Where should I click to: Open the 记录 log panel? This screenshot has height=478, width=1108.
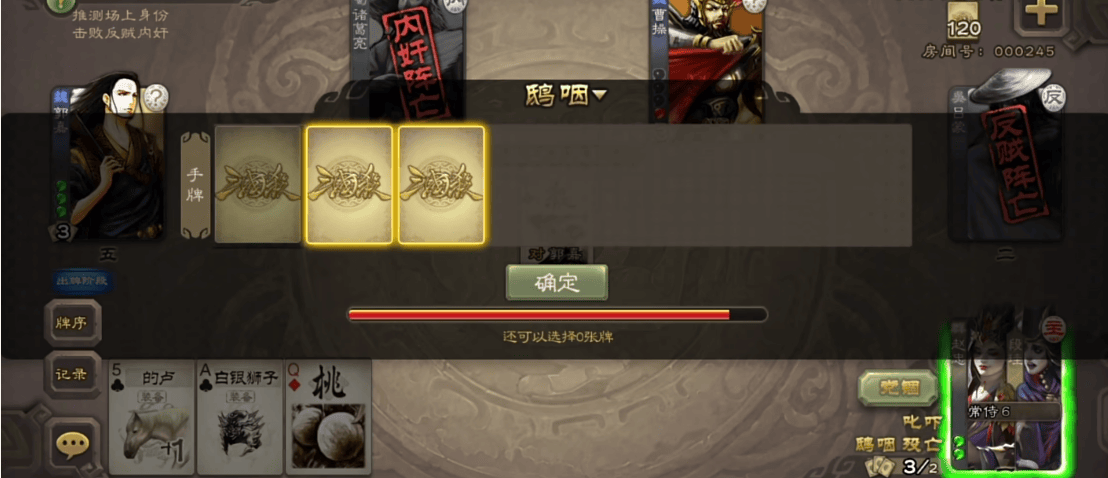coord(72,375)
